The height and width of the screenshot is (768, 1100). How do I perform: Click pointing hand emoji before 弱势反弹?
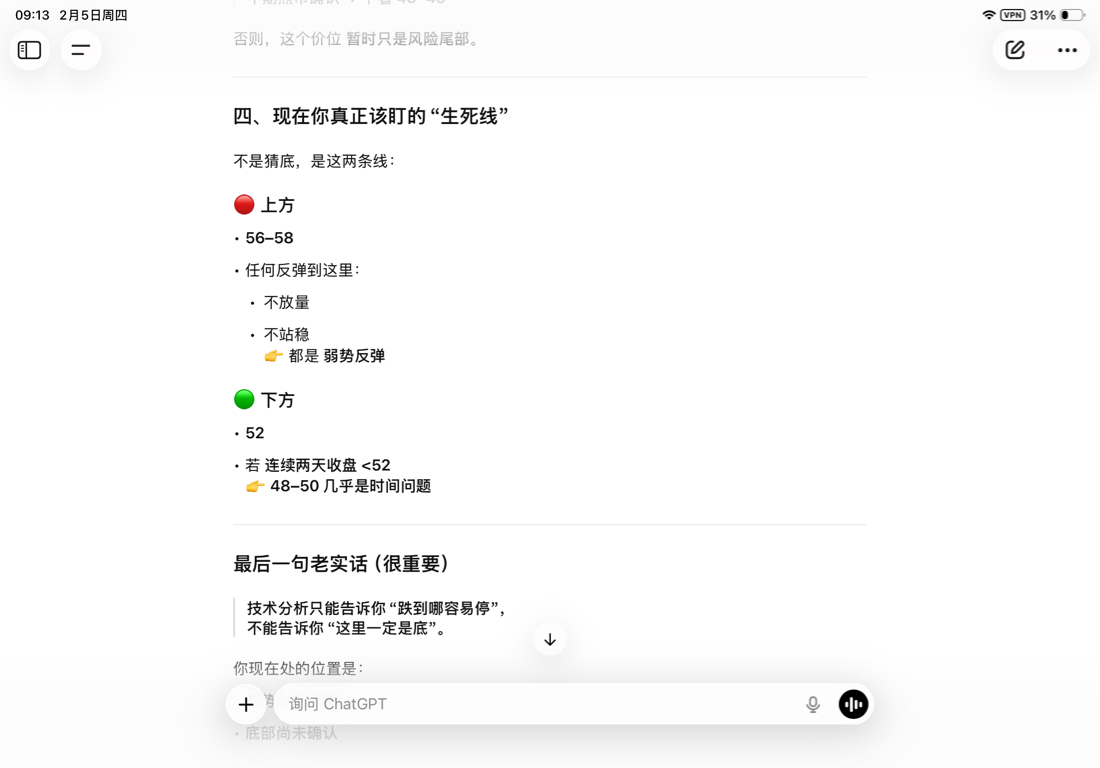point(273,356)
